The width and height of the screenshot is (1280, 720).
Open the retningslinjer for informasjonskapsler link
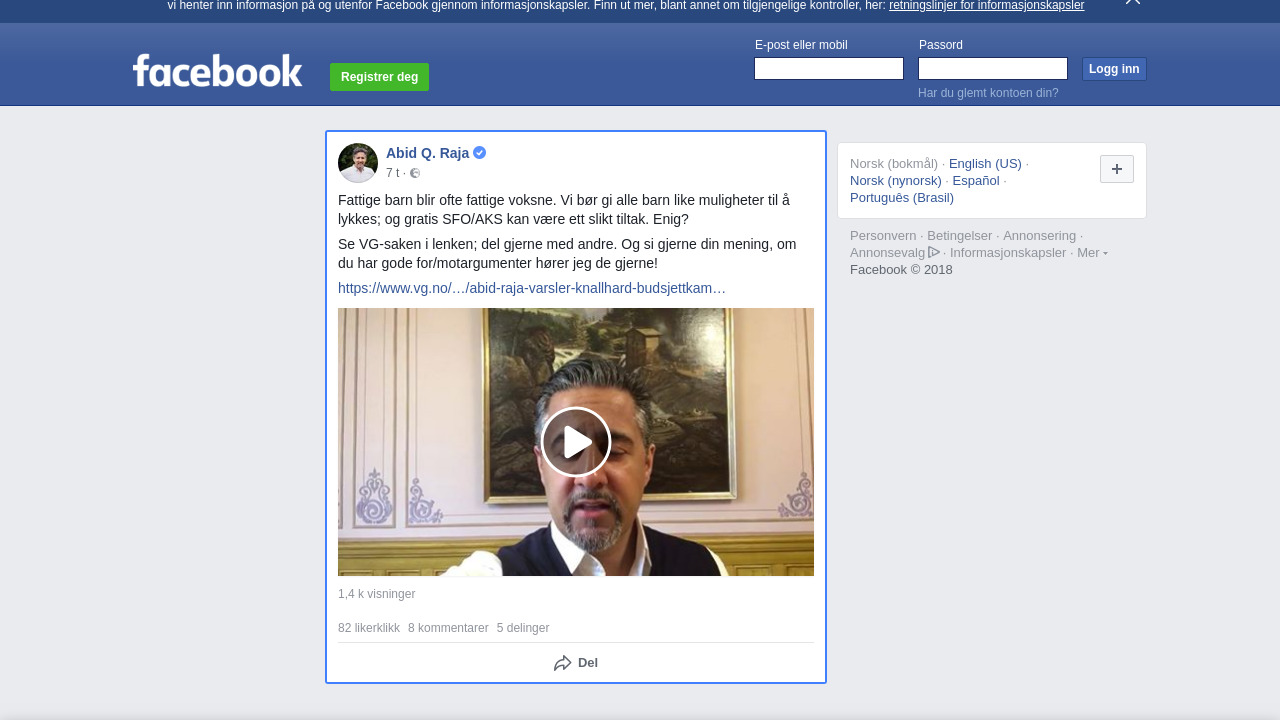pyautogui.click(x=986, y=5)
